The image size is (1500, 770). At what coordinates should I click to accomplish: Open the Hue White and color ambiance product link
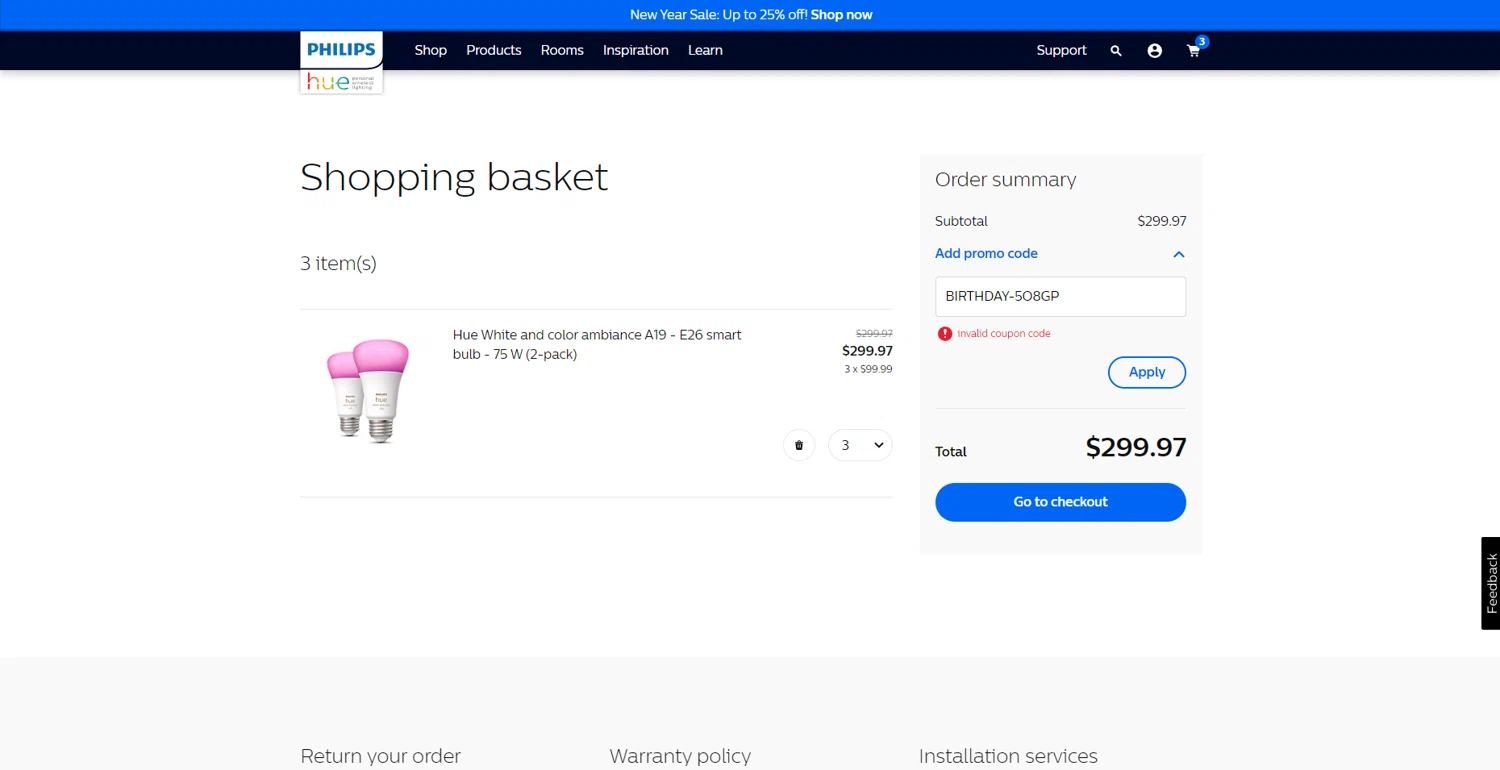tap(597, 345)
